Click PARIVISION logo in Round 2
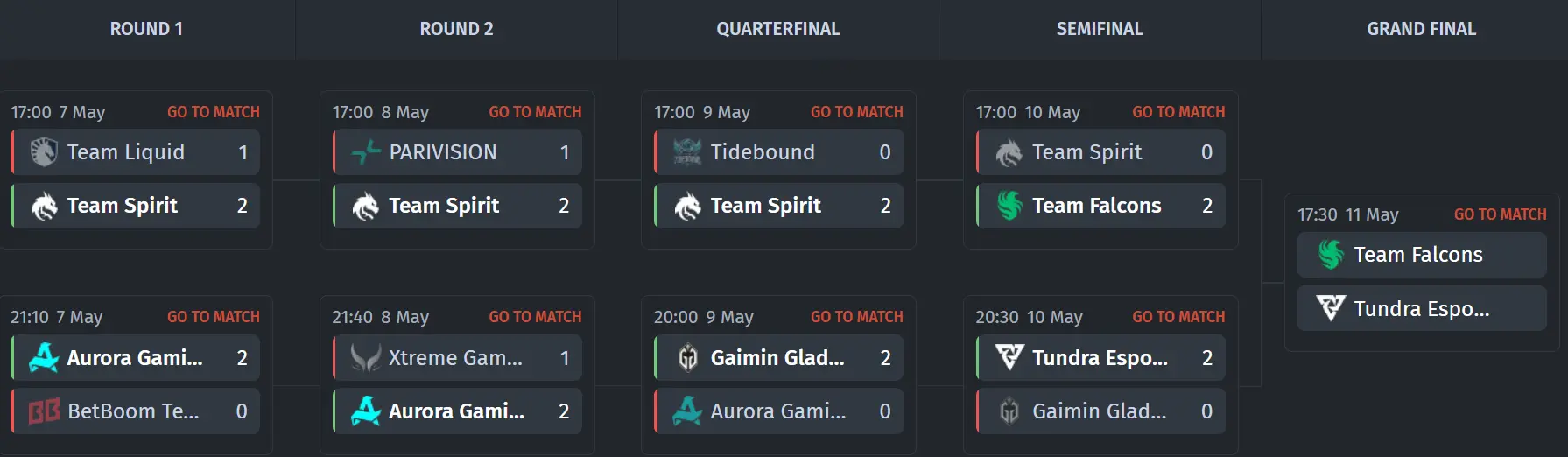1568x457 pixels. click(x=366, y=152)
